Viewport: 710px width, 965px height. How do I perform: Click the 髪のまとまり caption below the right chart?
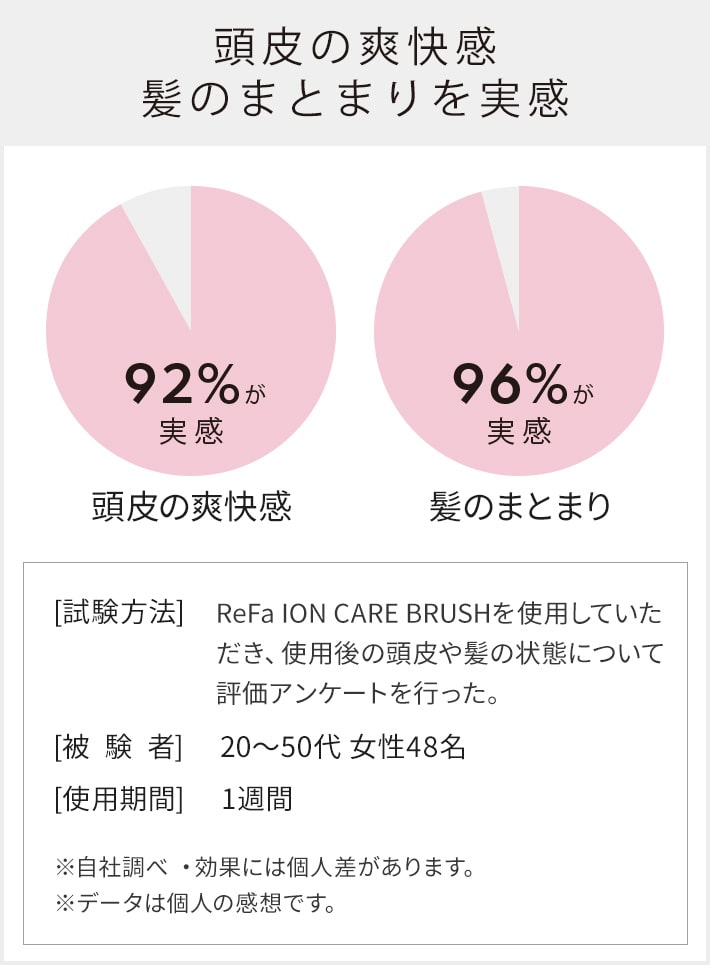[520, 507]
